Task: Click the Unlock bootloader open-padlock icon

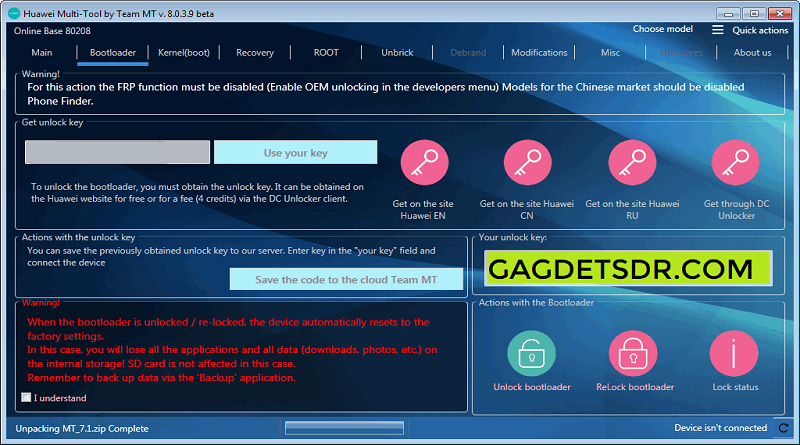Action: [531, 353]
